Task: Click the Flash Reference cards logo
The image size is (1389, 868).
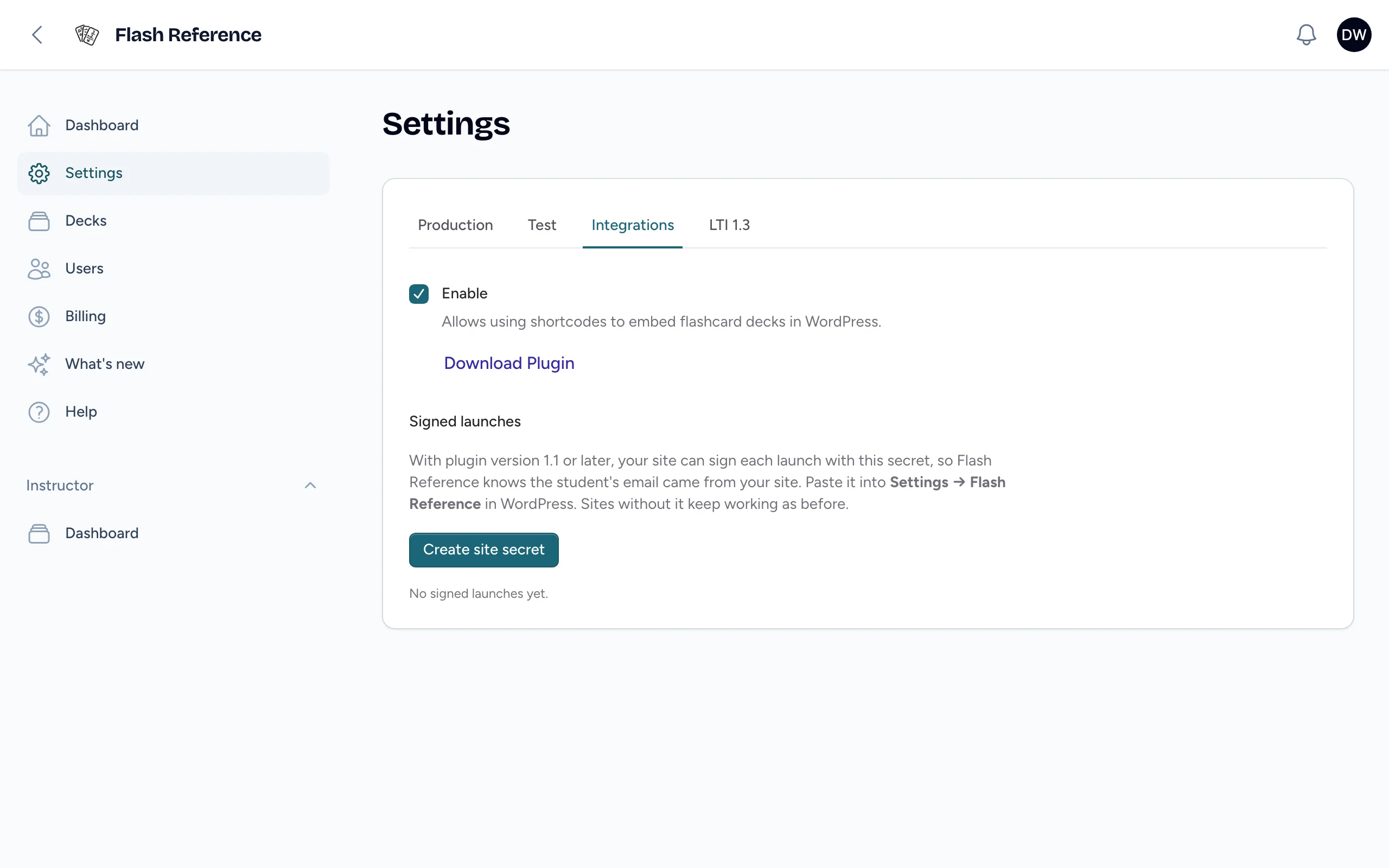Action: [87, 35]
